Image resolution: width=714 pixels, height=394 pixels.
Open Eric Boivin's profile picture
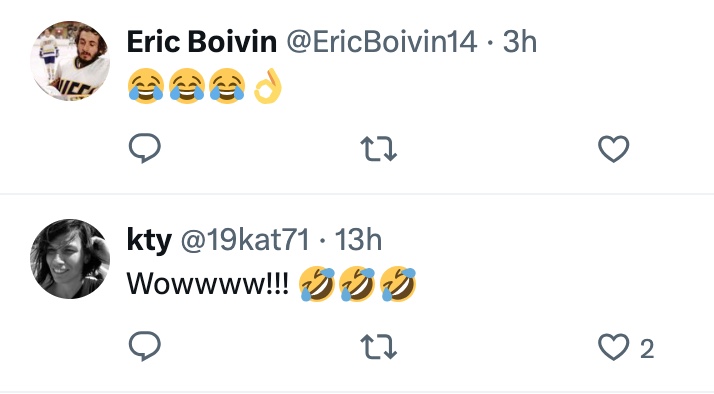tap(70, 61)
